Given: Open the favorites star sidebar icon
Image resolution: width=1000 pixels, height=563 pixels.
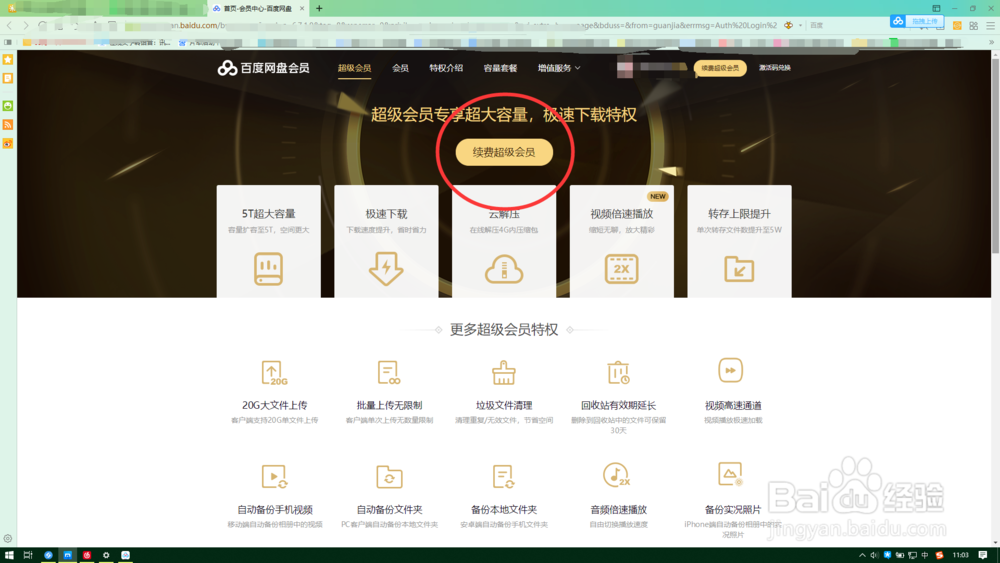Looking at the screenshot, I should click(8, 59).
